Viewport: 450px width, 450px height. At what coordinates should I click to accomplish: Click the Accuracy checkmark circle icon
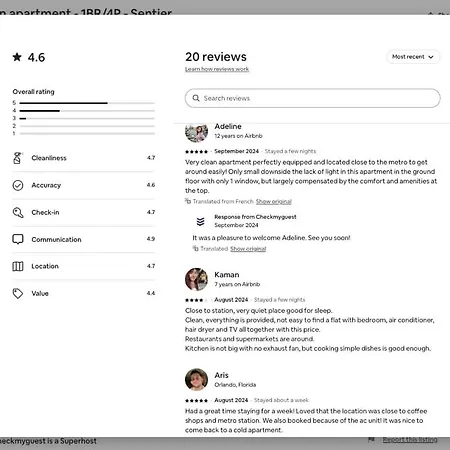(x=18, y=185)
